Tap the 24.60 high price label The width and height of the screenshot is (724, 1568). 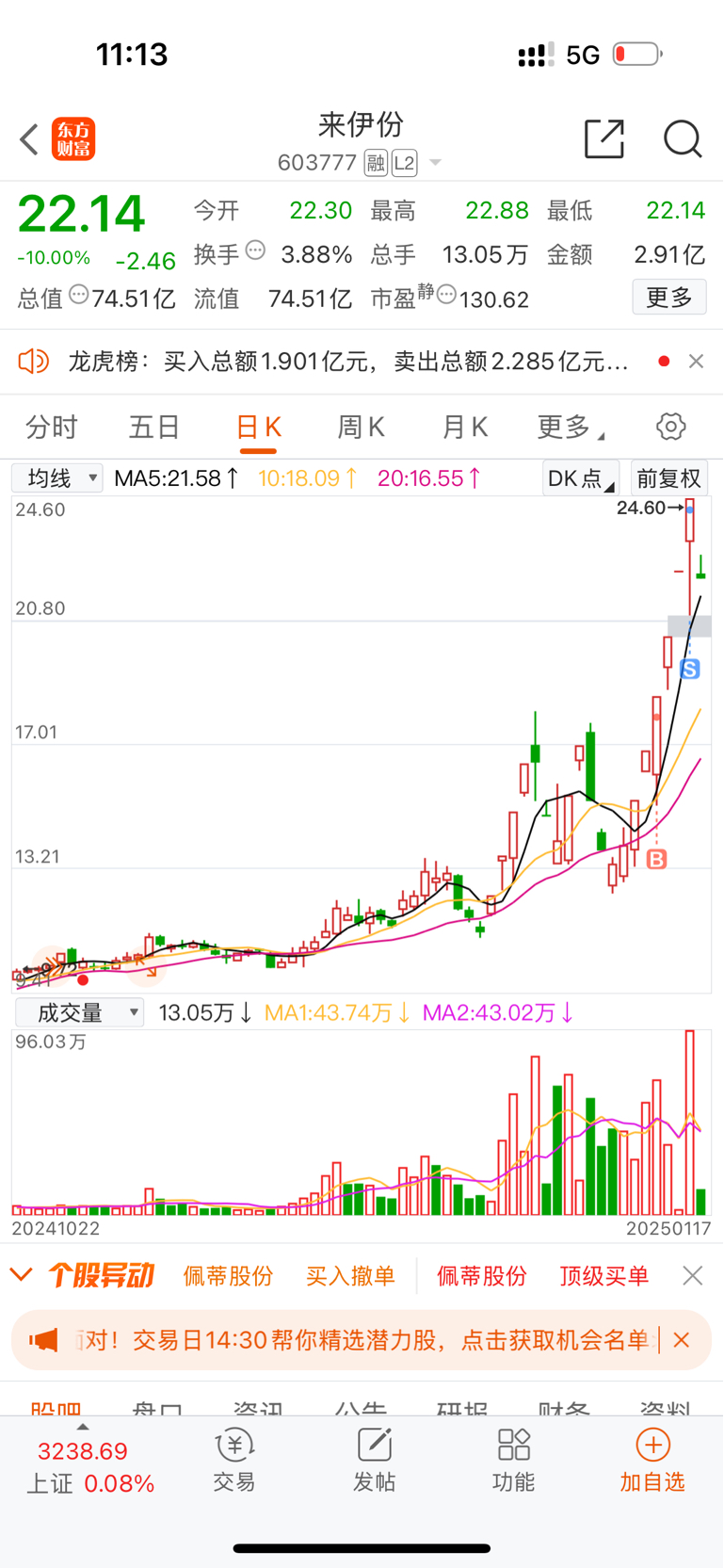(x=641, y=508)
